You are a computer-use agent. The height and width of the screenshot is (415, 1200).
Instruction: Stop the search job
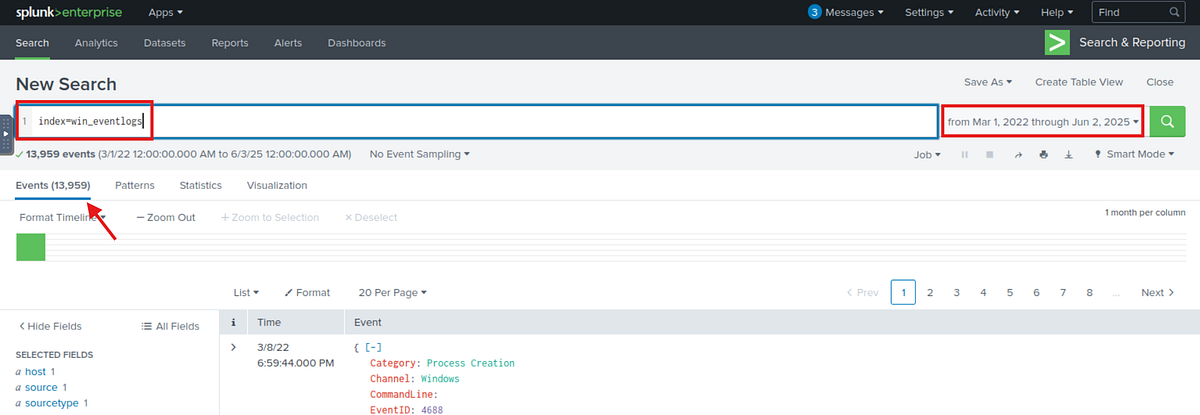click(x=990, y=155)
